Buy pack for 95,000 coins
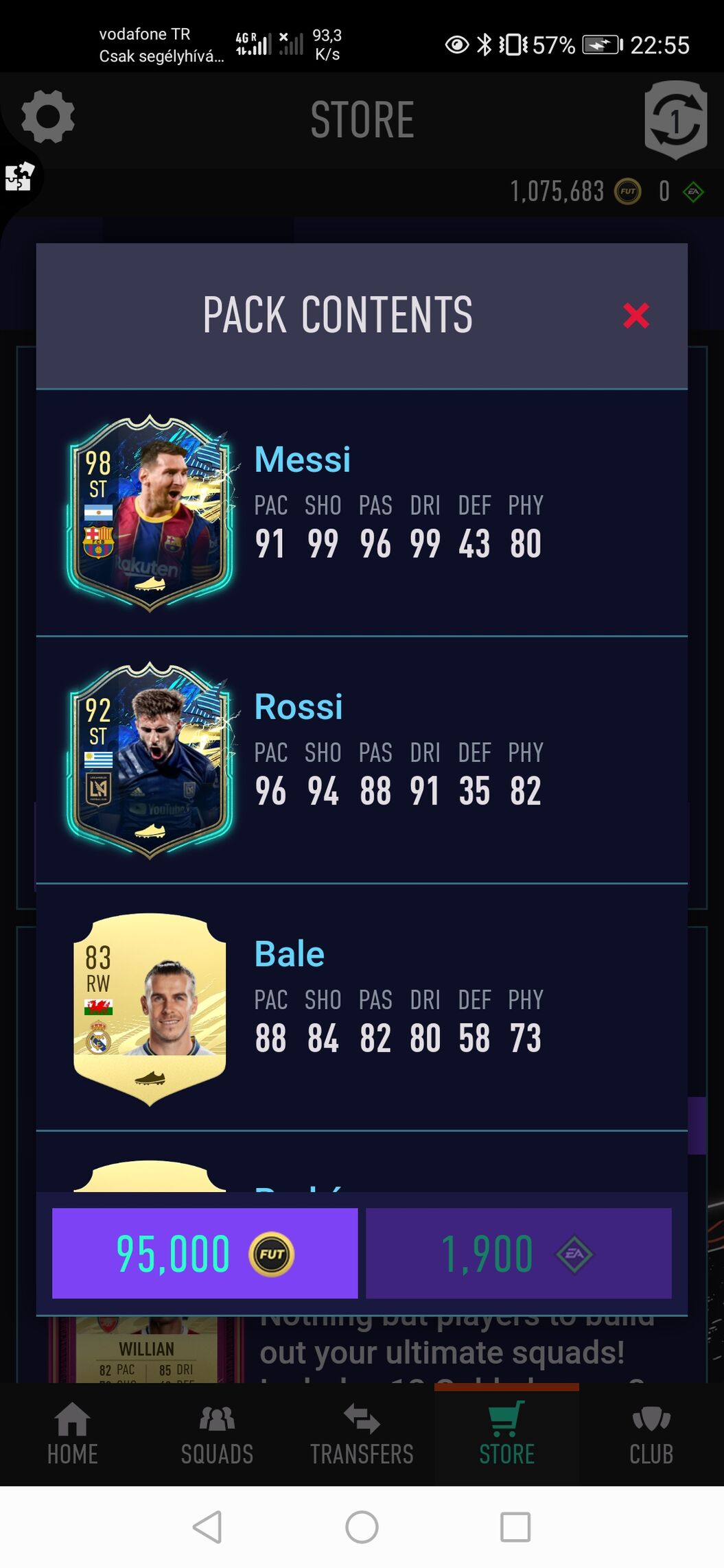 (x=205, y=1253)
